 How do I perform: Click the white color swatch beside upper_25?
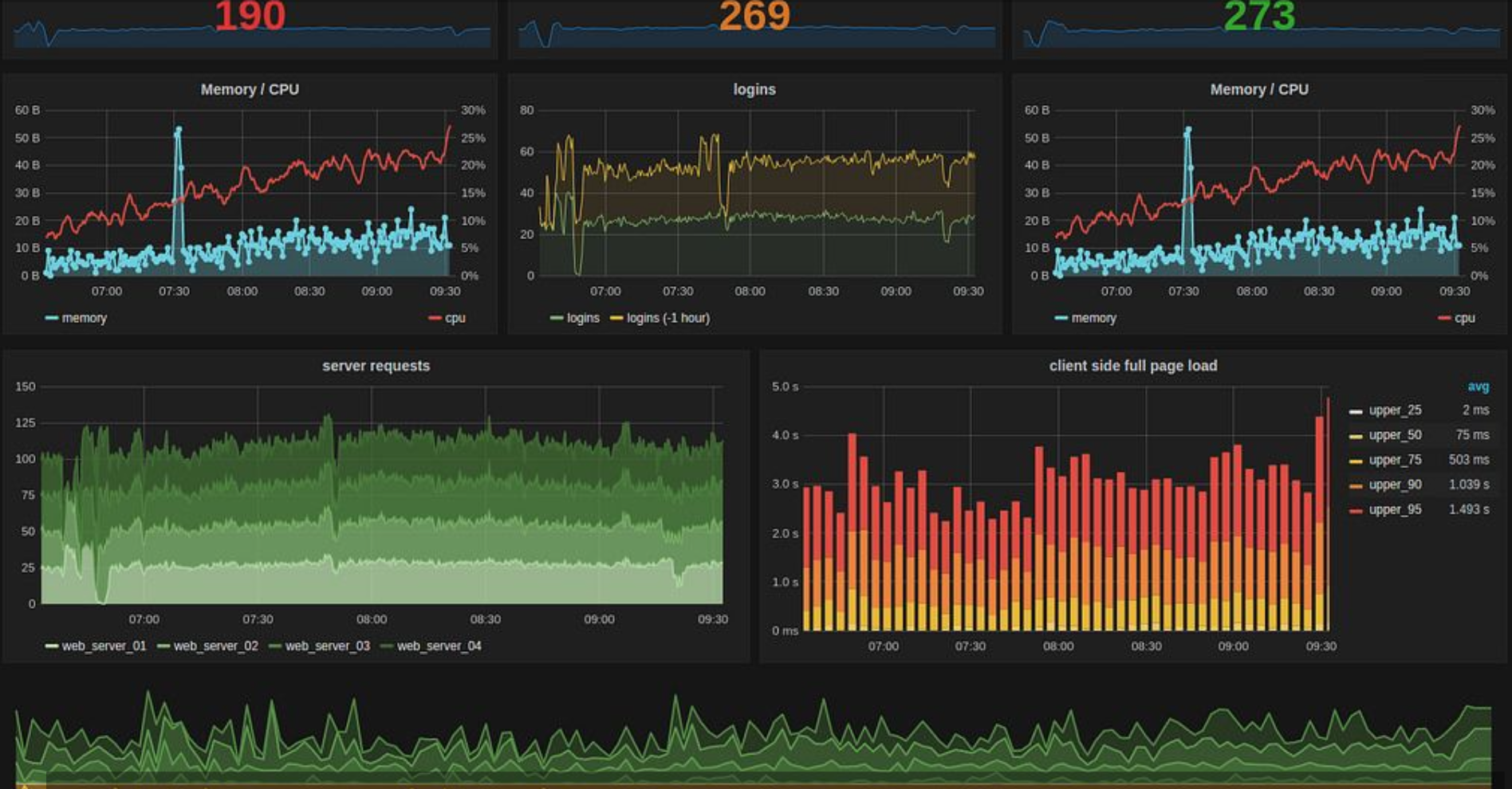coord(1356,411)
